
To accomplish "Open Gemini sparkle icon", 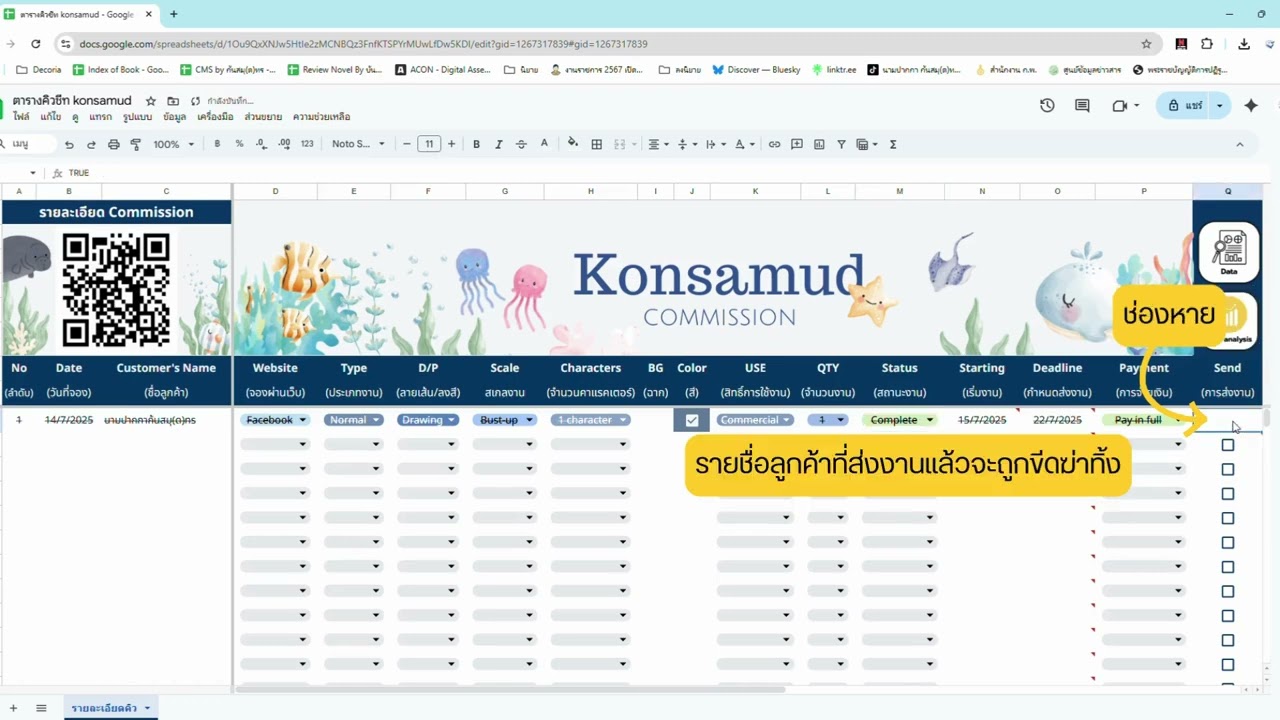I will (x=1251, y=105).
